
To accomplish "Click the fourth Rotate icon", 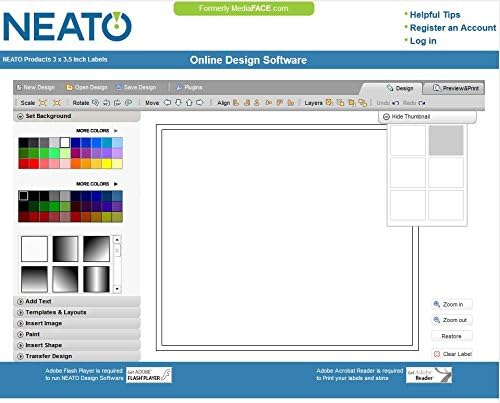I will pyautogui.click(x=128, y=103).
